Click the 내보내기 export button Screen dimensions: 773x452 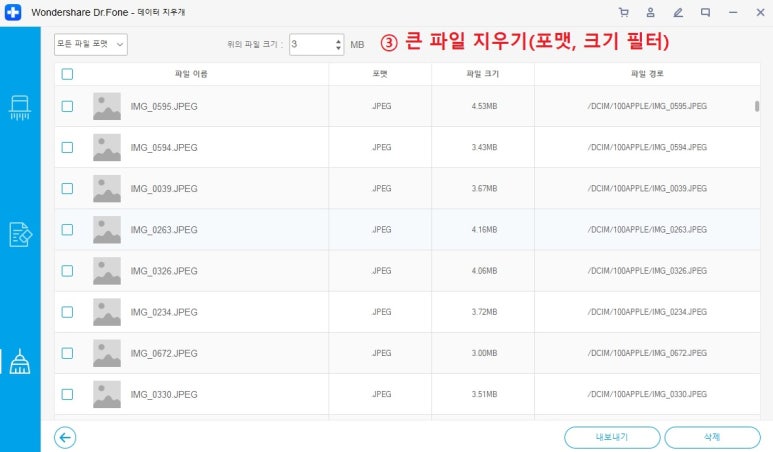click(x=611, y=437)
